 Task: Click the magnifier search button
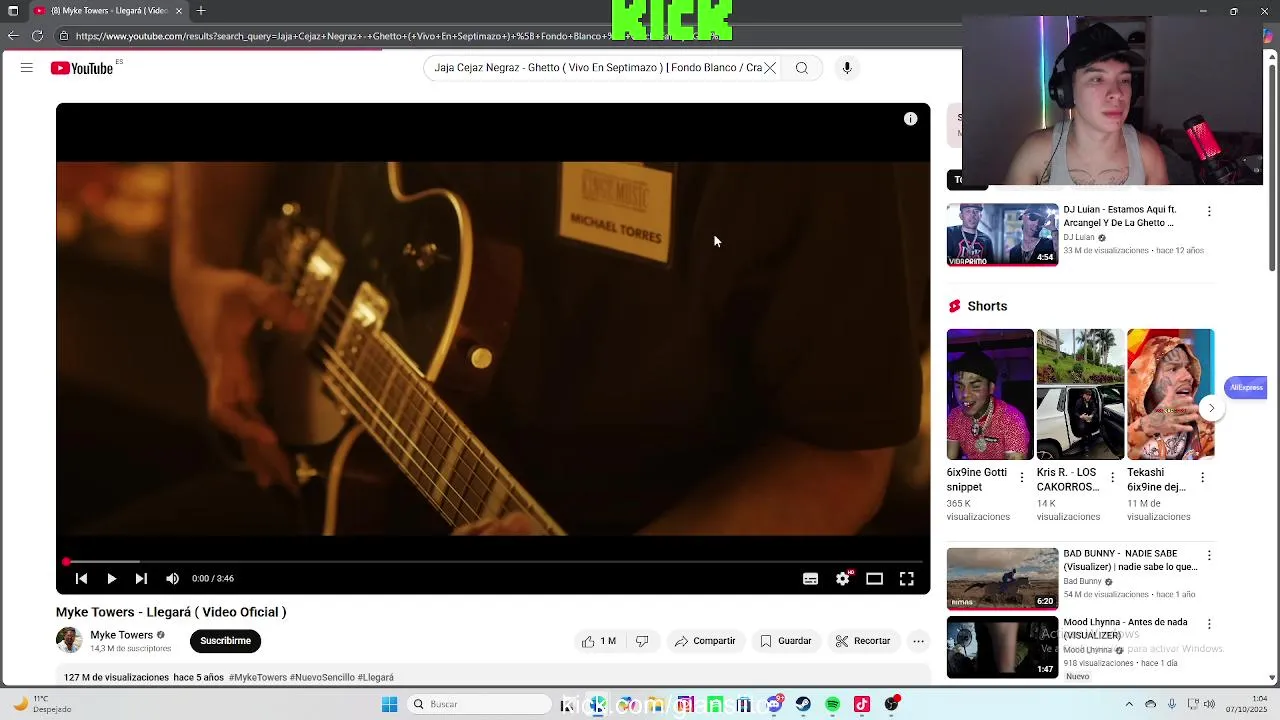click(802, 68)
